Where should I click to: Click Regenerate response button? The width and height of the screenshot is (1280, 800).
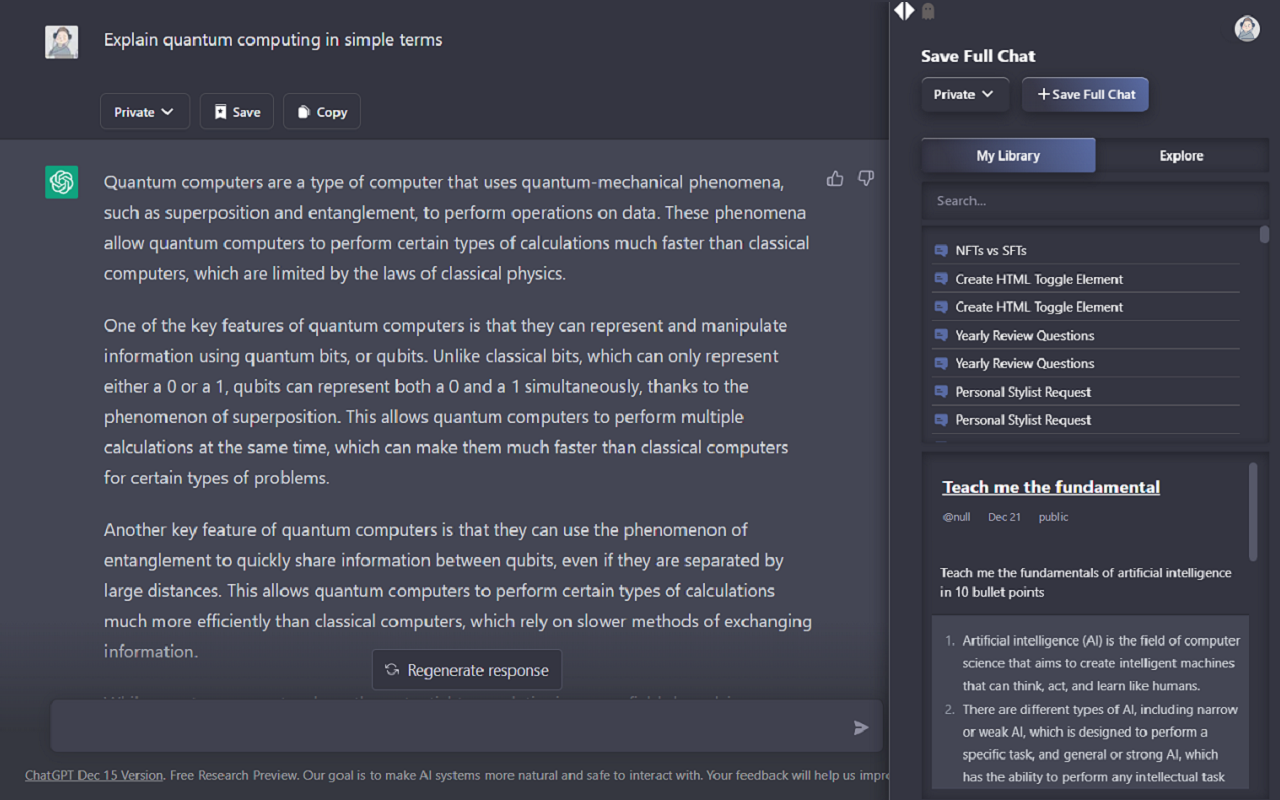467,670
